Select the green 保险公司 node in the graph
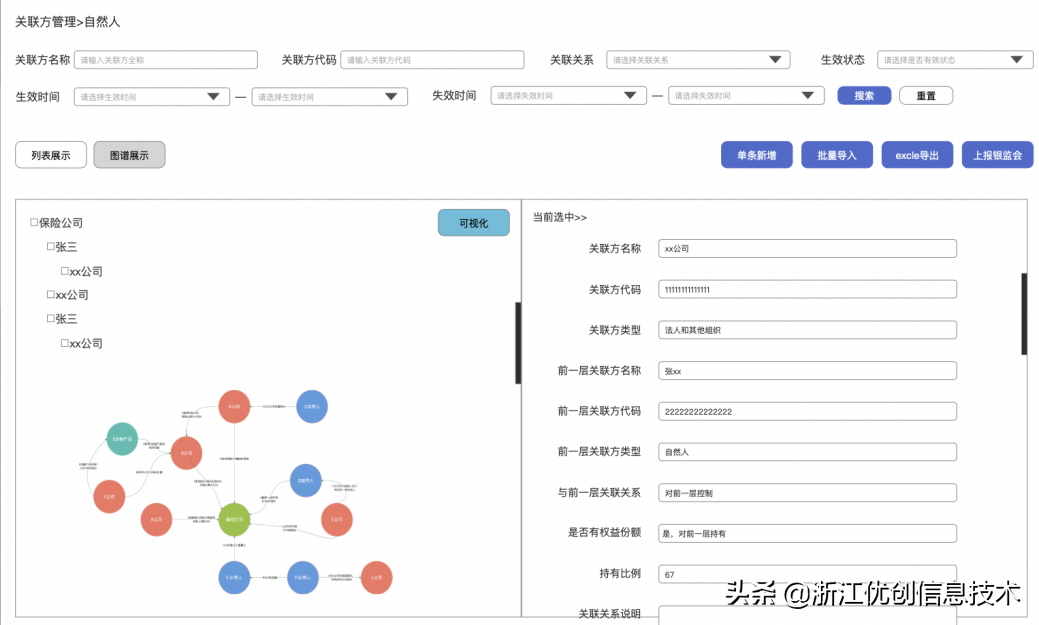This screenshot has height=625, width=1039. (x=234, y=519)
